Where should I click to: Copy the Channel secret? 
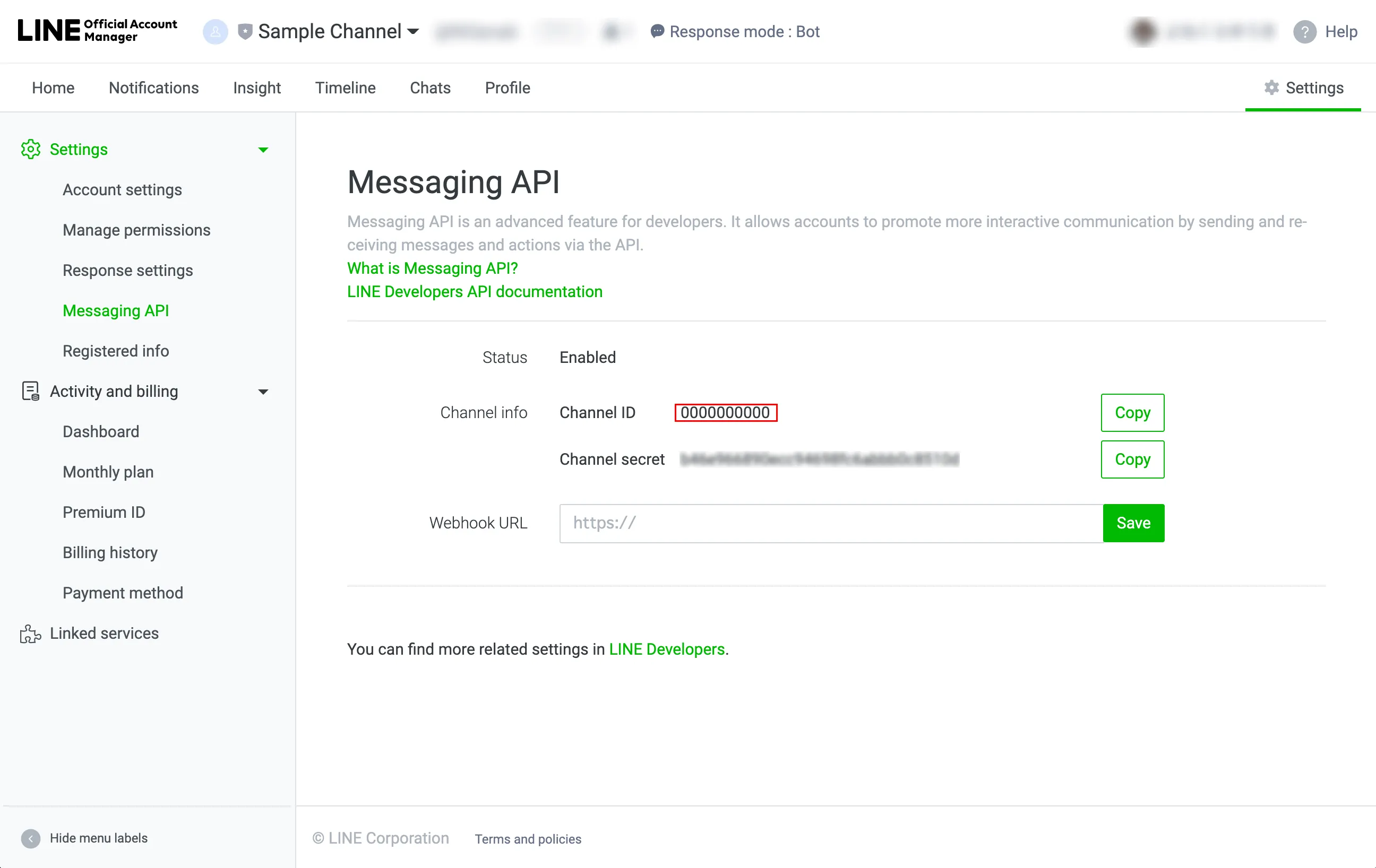[1132, 459]
